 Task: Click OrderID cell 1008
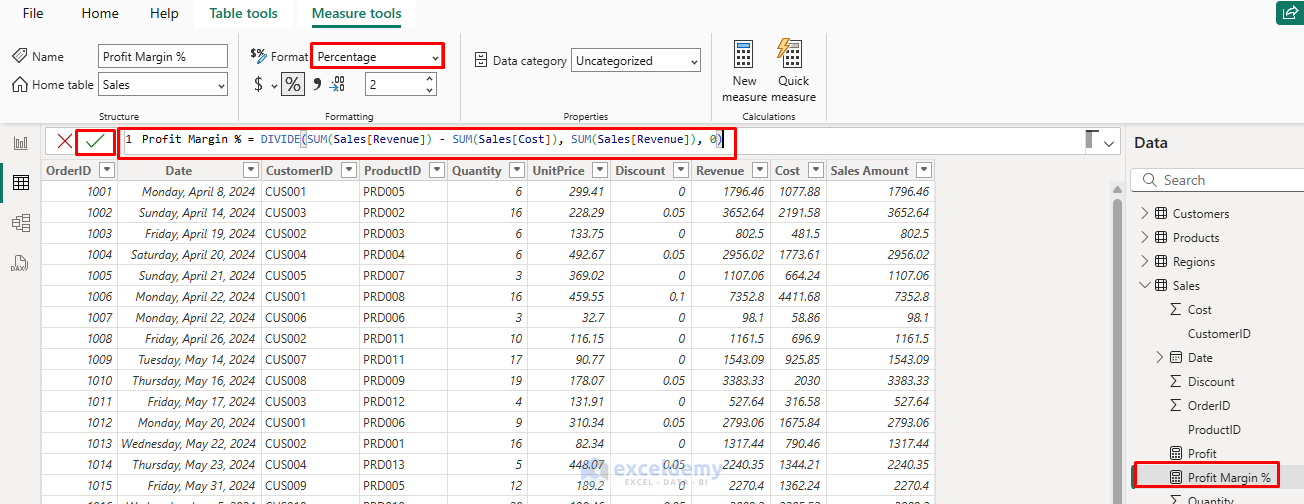point(79,338)
